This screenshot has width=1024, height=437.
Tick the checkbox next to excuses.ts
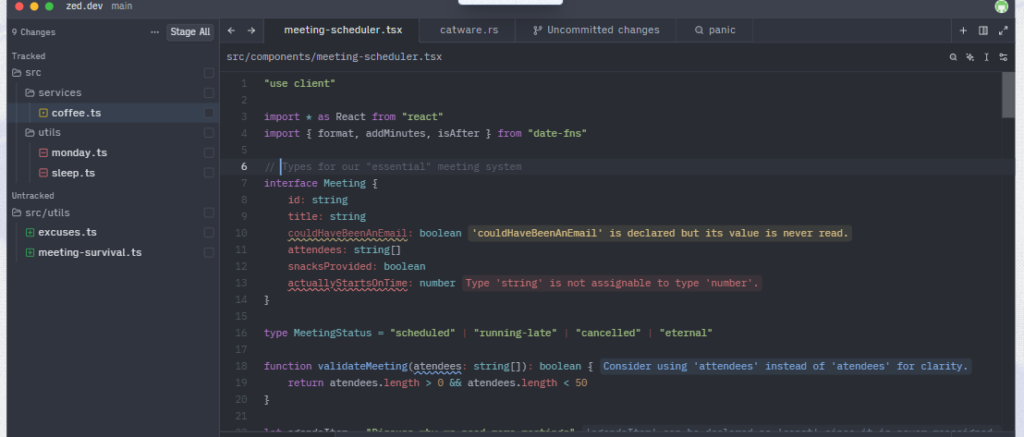tap(208, 232)
